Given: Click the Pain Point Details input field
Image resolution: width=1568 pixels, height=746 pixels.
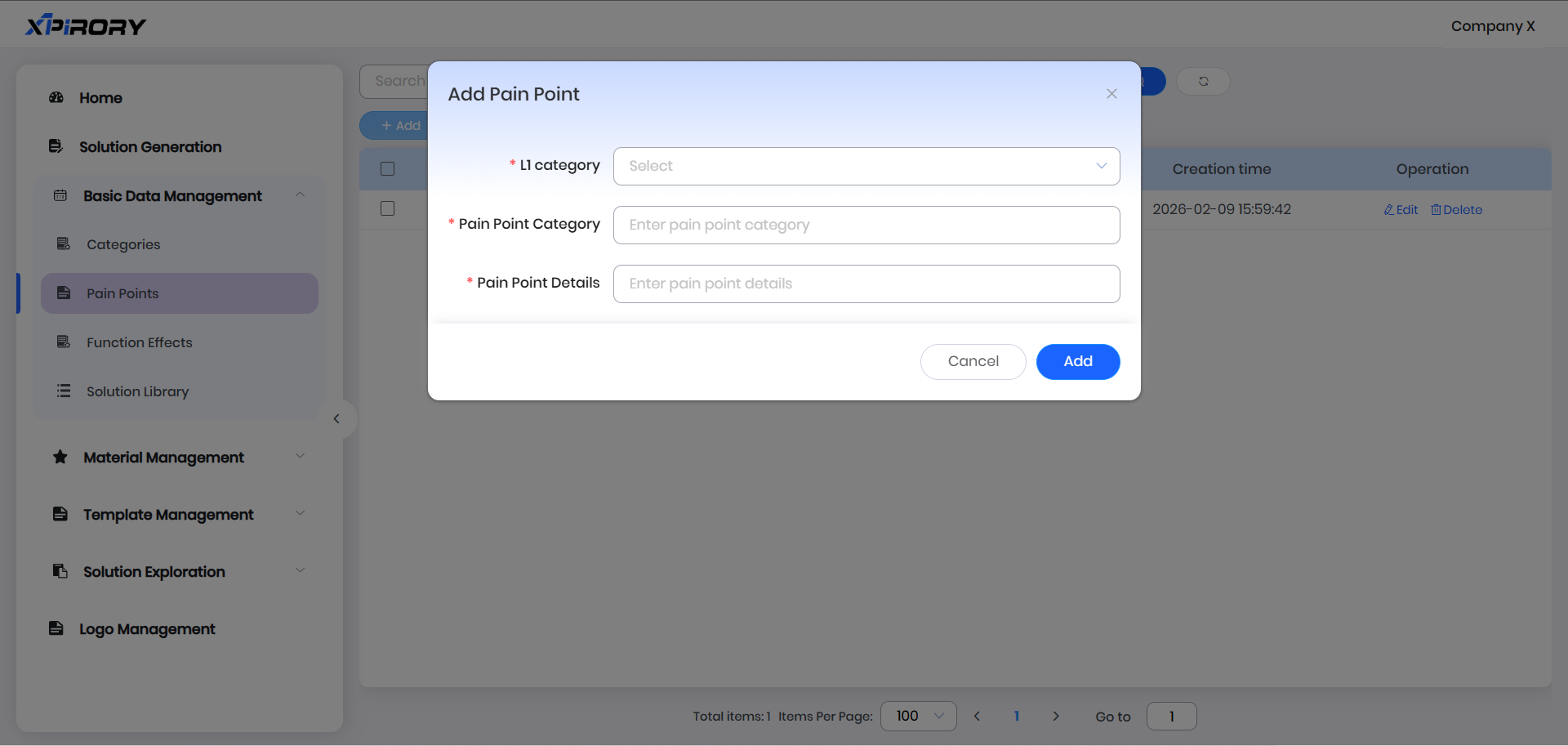Looking at the screenshot, I should (x=866, y=284).
